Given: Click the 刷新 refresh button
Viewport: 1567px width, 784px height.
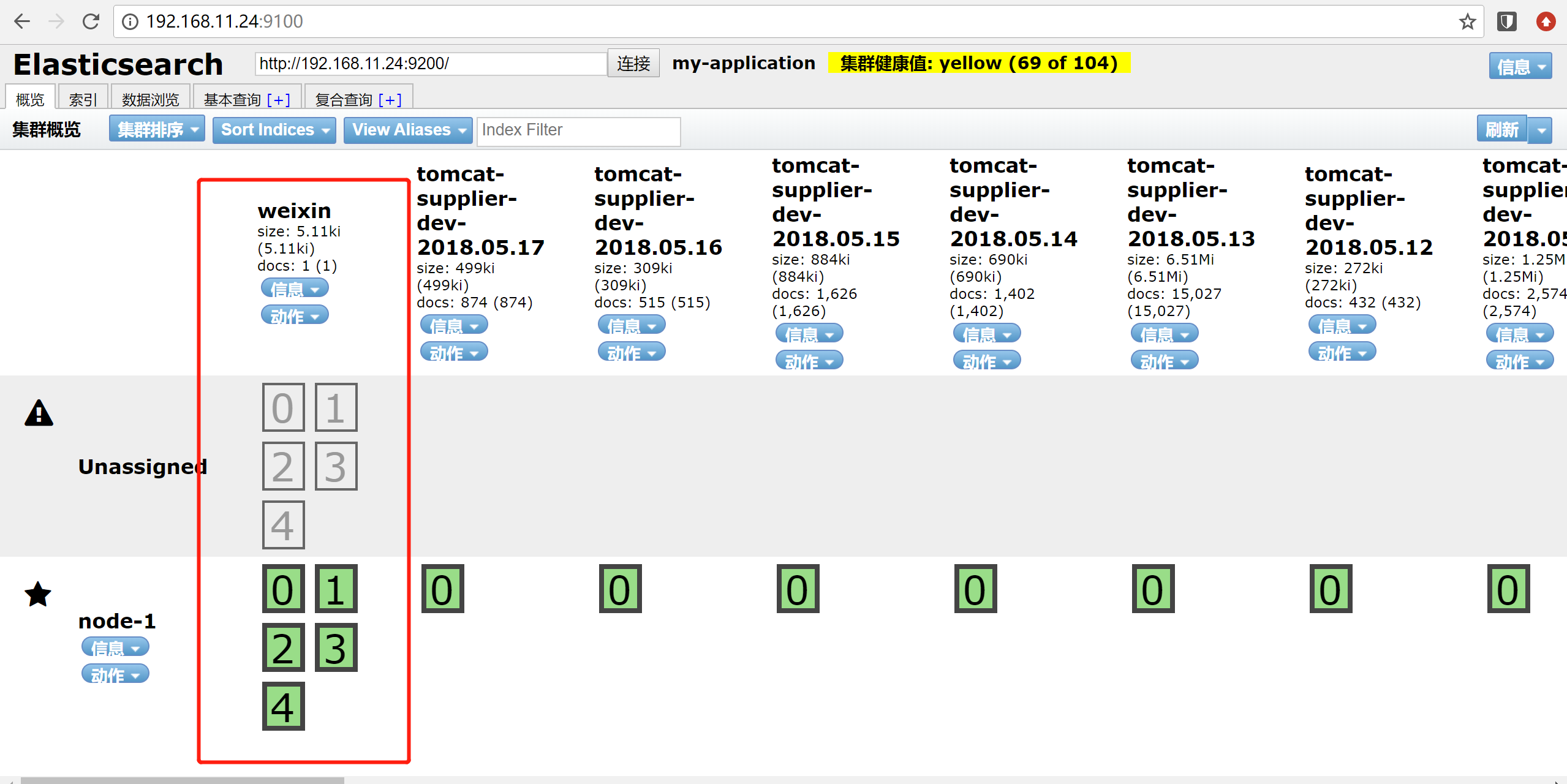Looking at the screenshot, I should (x=1501, y=129).
